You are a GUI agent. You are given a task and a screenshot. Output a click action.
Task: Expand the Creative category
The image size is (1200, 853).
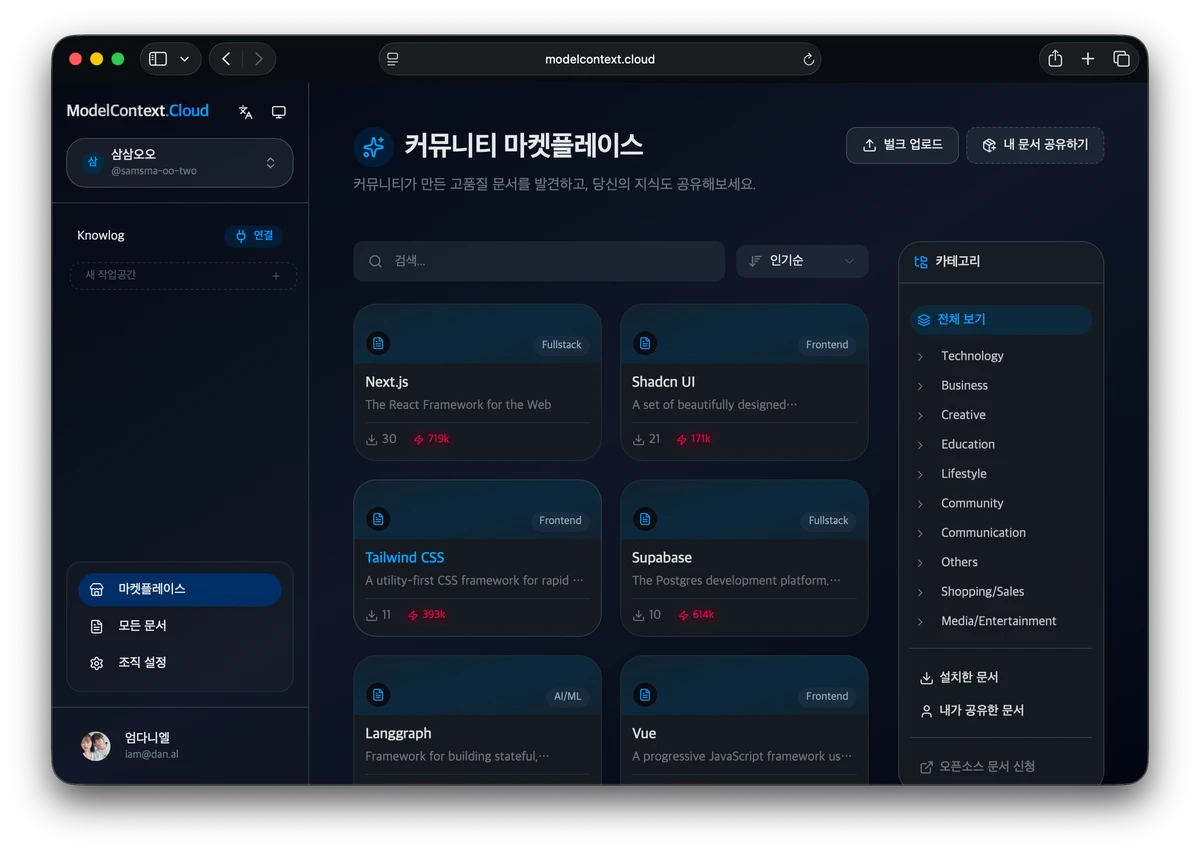(x=920, y=415)
